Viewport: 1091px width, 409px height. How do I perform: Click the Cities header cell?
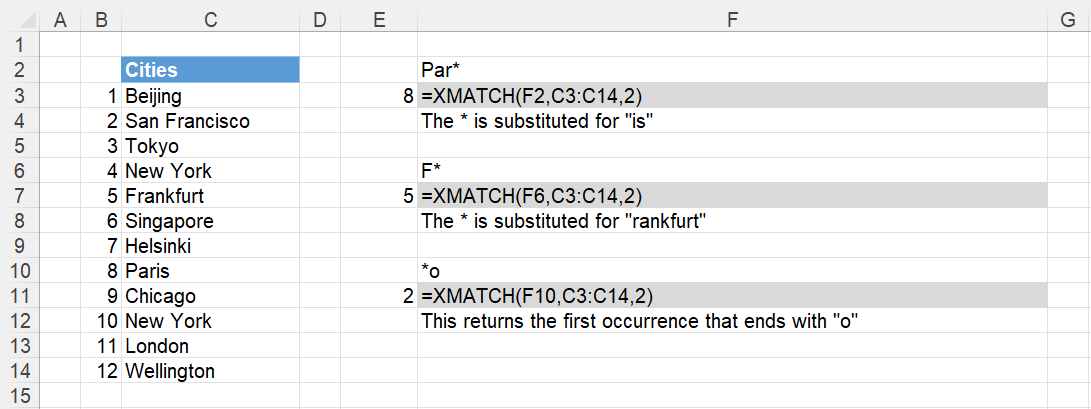click(210, 70)
